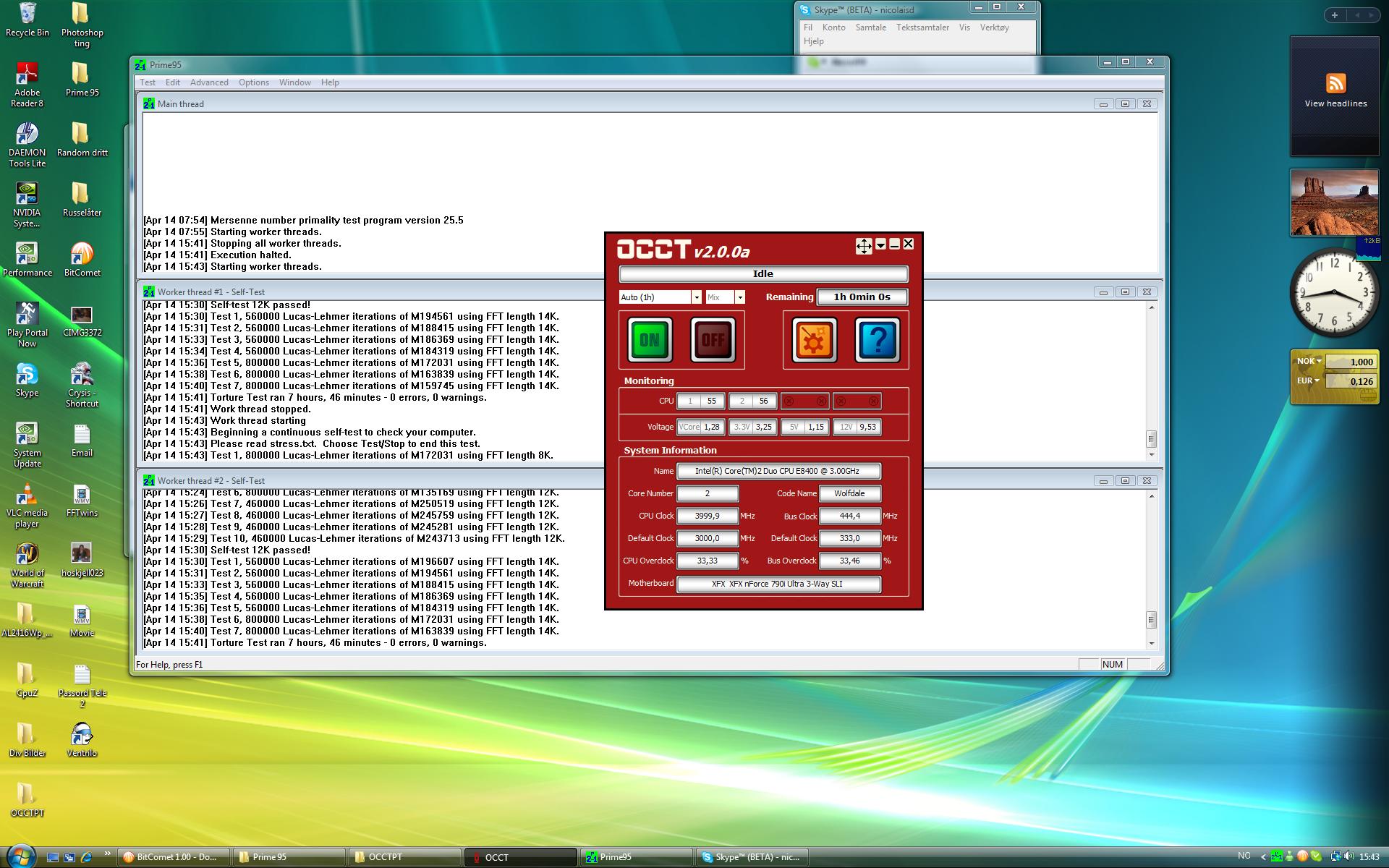Open Crysis Shortcut desktop icon
The width and height of the screenshot is (1389, 868).
[82, 386]
